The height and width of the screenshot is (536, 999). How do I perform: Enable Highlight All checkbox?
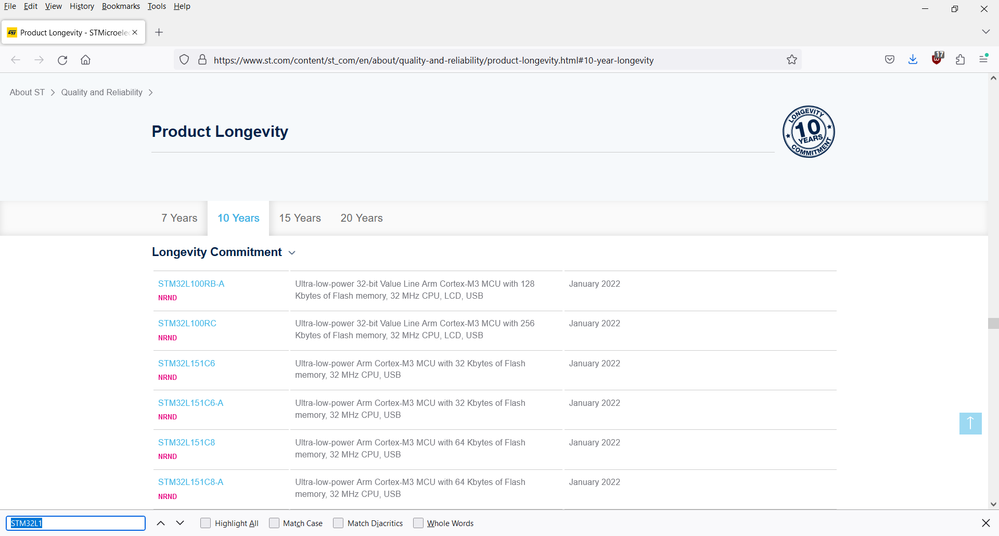click(205, 523)
